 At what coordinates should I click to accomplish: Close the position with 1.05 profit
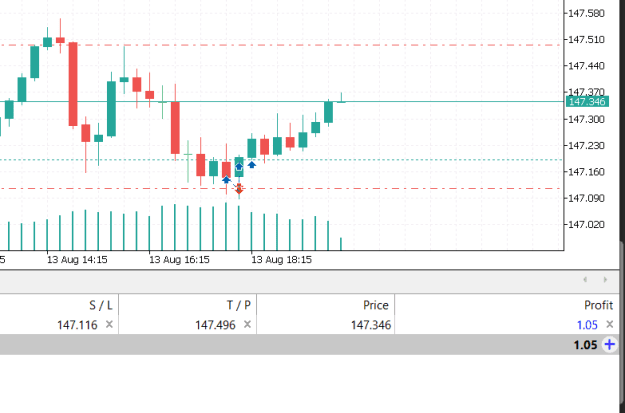click(609, 324)
